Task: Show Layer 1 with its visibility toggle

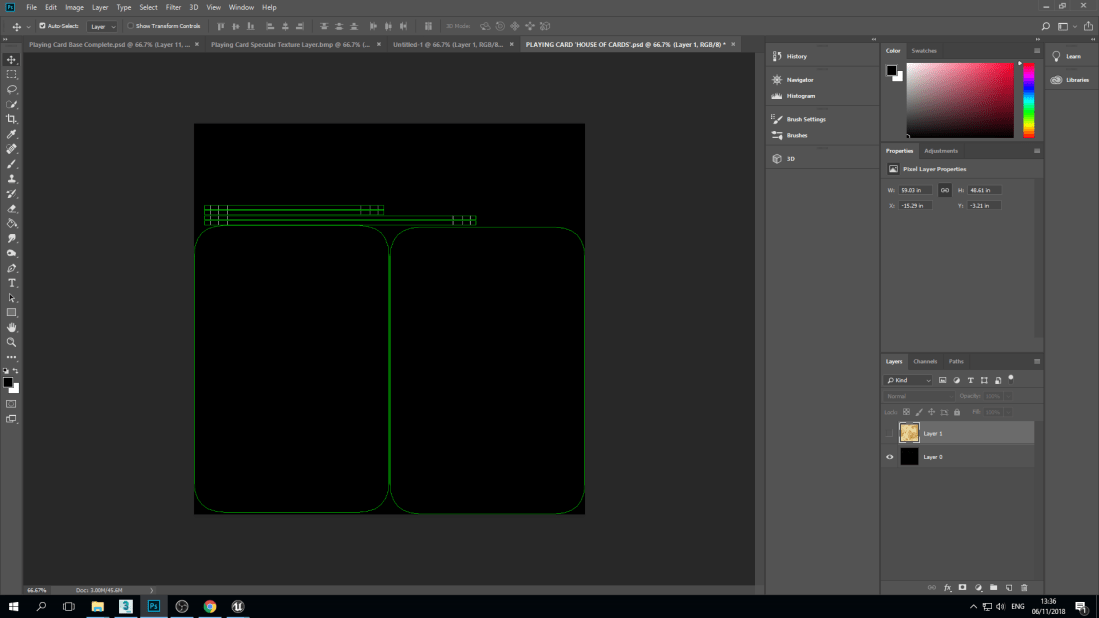Action: (x=889, y=432)
